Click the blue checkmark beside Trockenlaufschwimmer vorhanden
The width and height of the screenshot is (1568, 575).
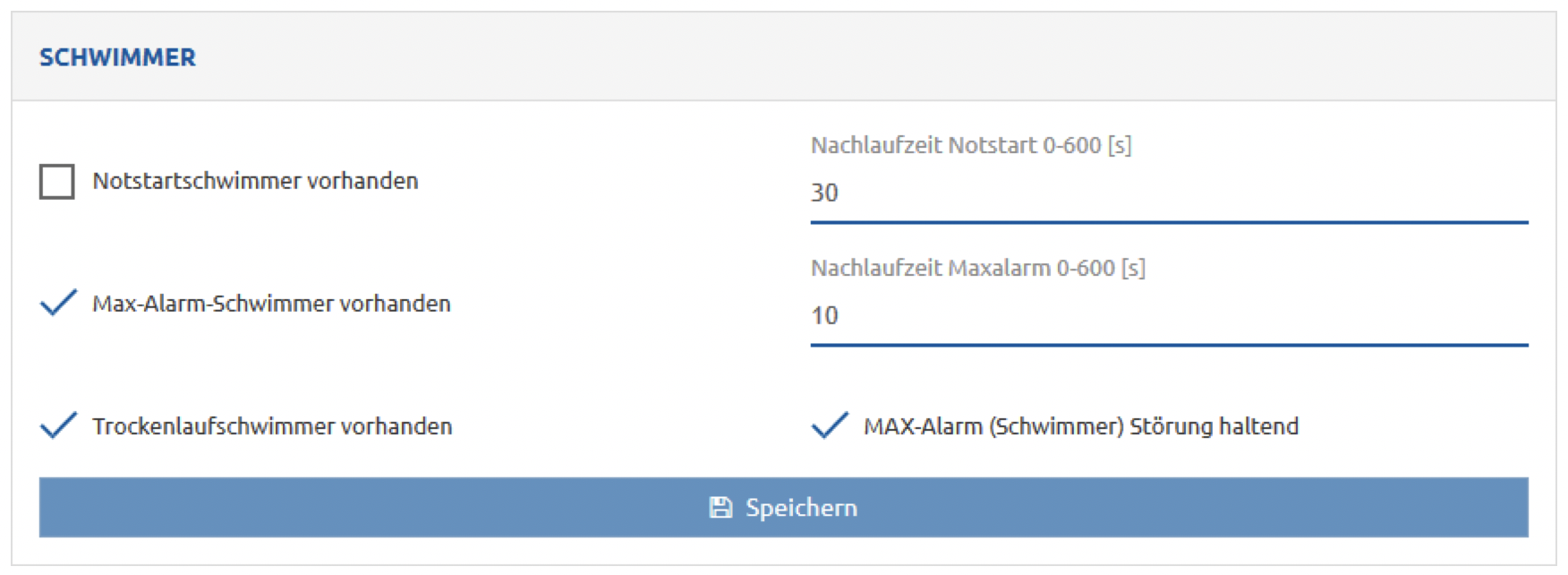(58, 425)
